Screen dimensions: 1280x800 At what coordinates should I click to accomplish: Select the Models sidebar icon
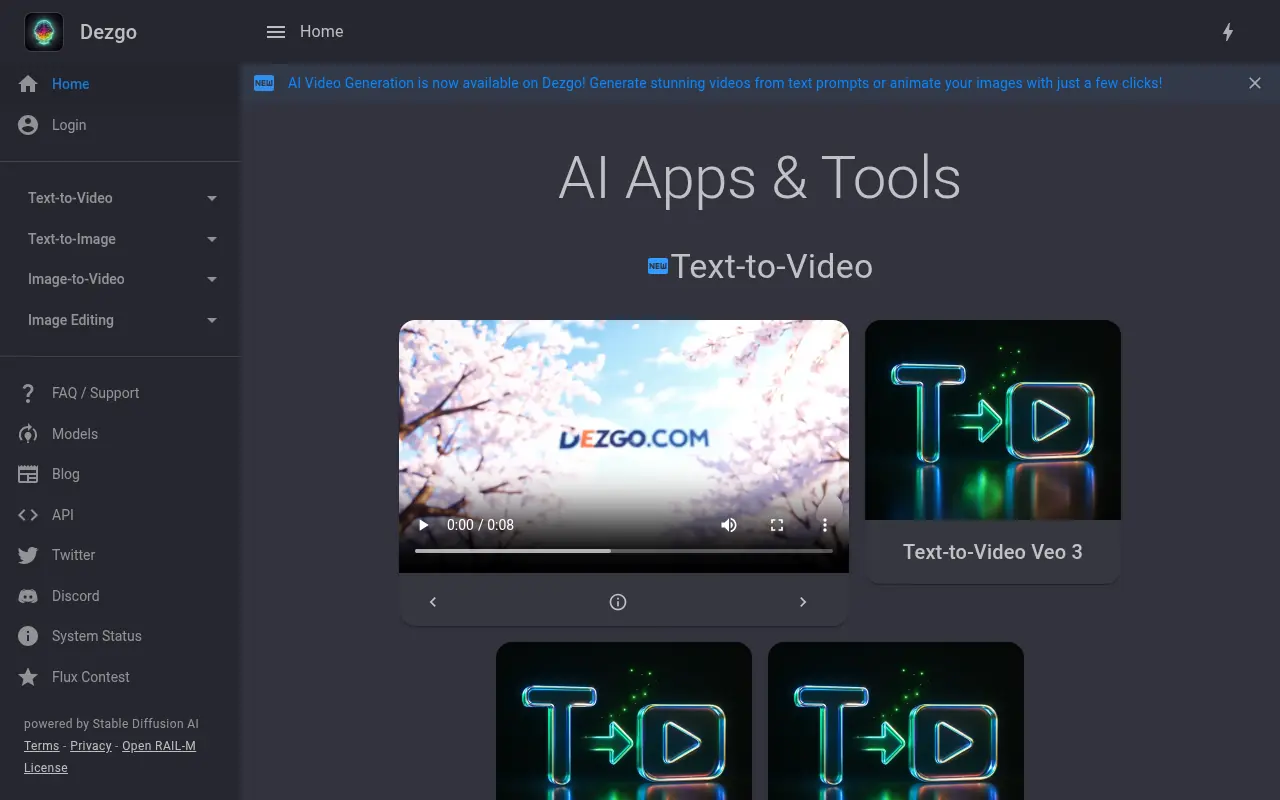pyautogui.click(x=28, y=434)
